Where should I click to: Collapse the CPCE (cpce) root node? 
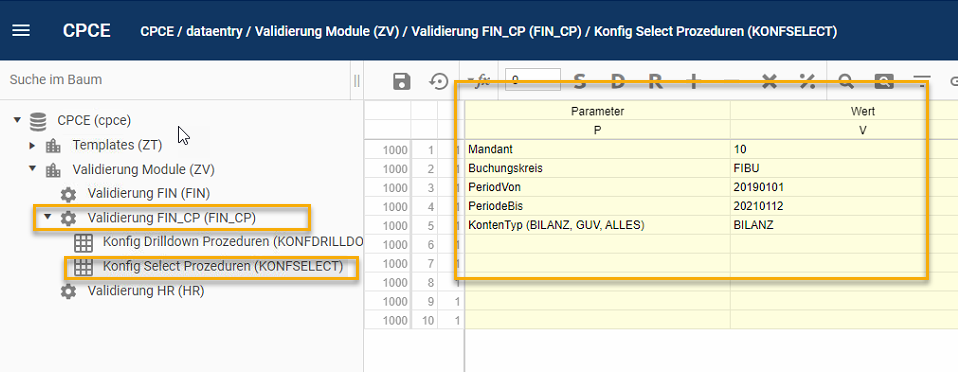tap(17, 120)
